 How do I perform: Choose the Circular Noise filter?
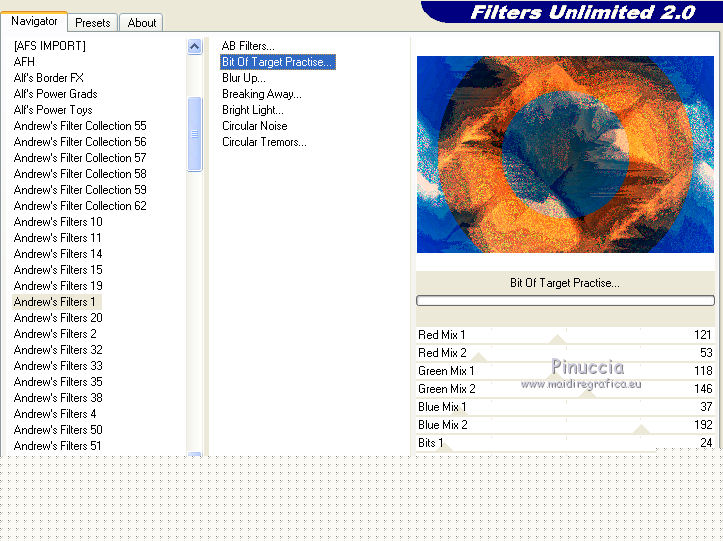[x=255, y=126]
